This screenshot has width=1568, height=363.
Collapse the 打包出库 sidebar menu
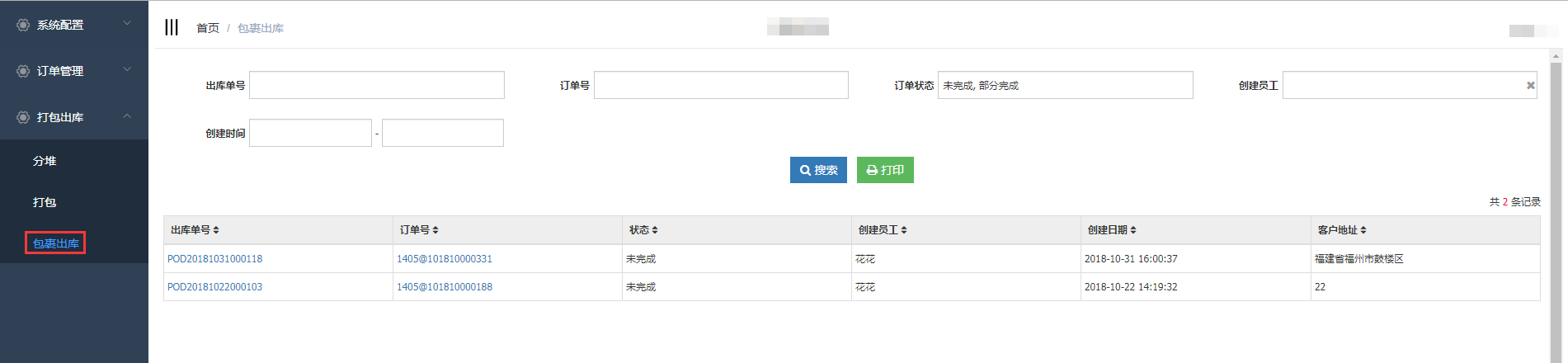(74, 117)
